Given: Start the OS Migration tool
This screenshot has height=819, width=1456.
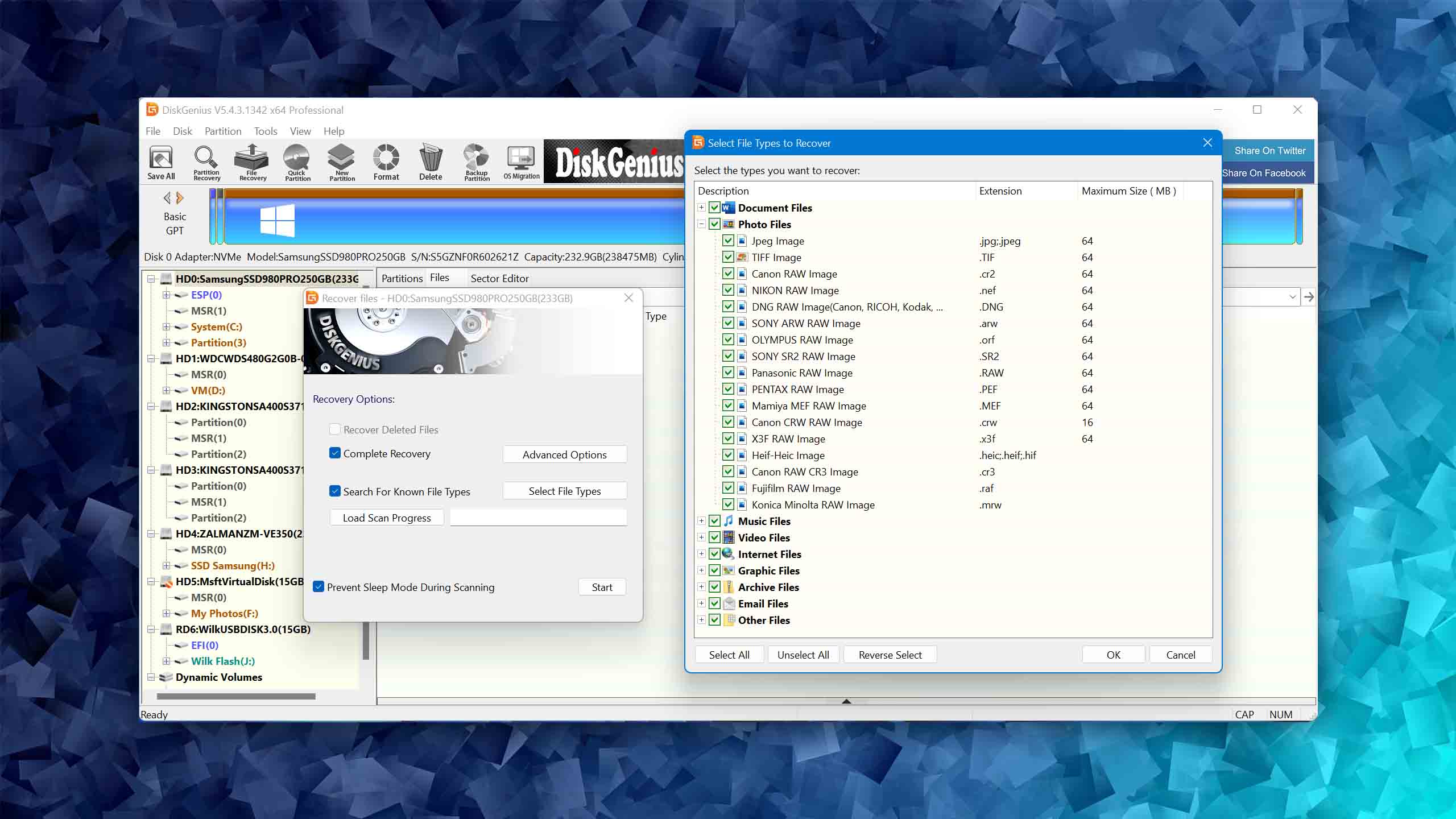Looking at the screenshot, I should [x=522, y=163].
